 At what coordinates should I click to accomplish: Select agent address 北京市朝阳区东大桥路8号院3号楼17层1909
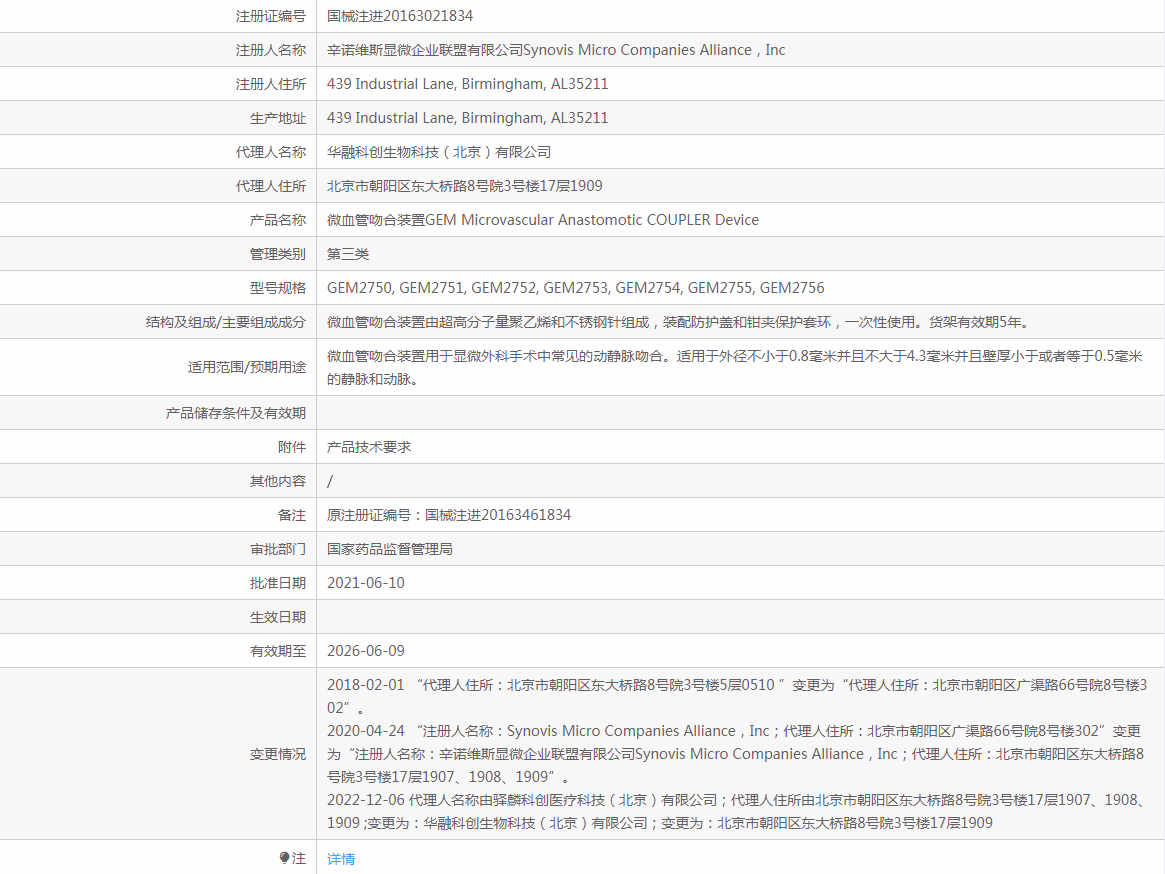point(464,187)
